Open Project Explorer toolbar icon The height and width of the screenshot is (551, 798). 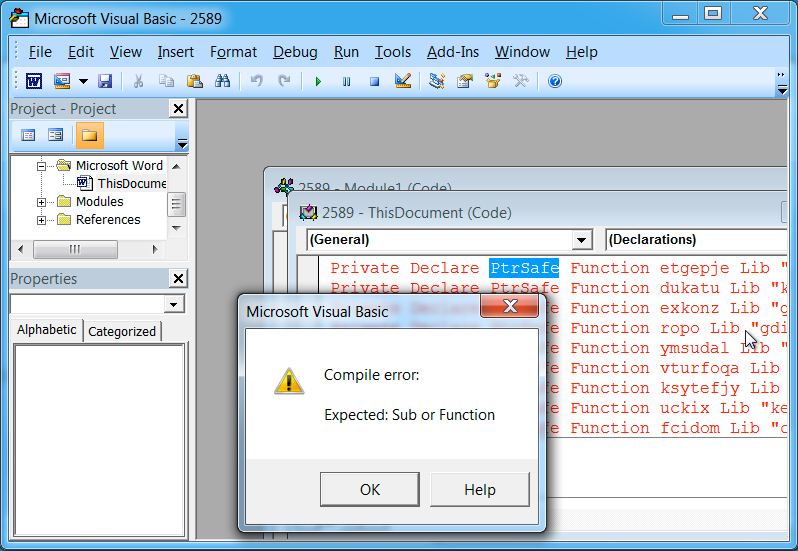coord(437,81)
